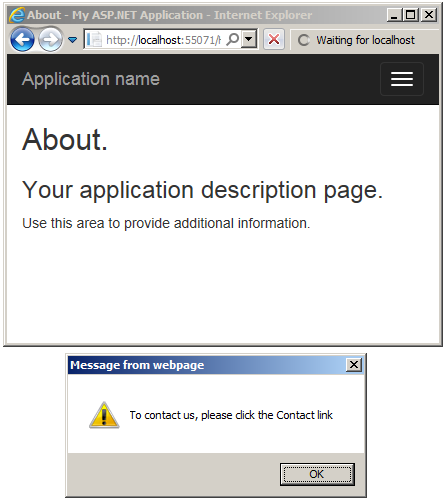Toggle the hamburger navigation menu
445x501 pixels.
pyautogui.click(x=402, y=79)
